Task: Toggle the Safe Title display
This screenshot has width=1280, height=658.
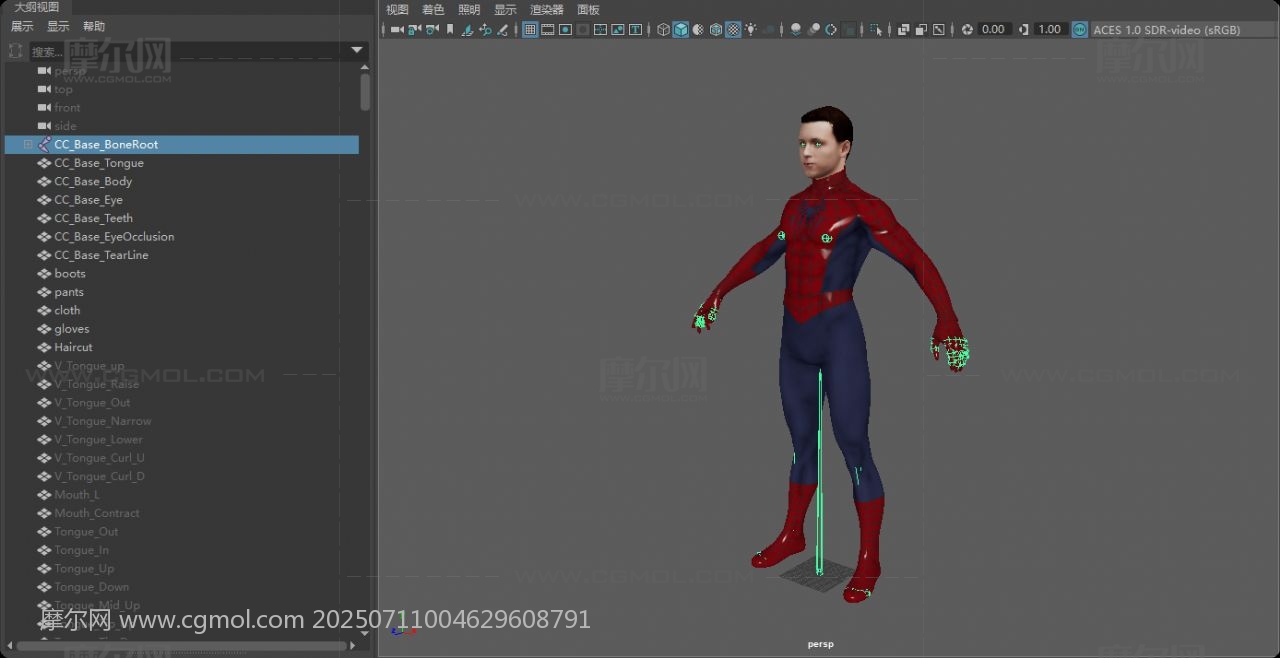Action: 635,30
